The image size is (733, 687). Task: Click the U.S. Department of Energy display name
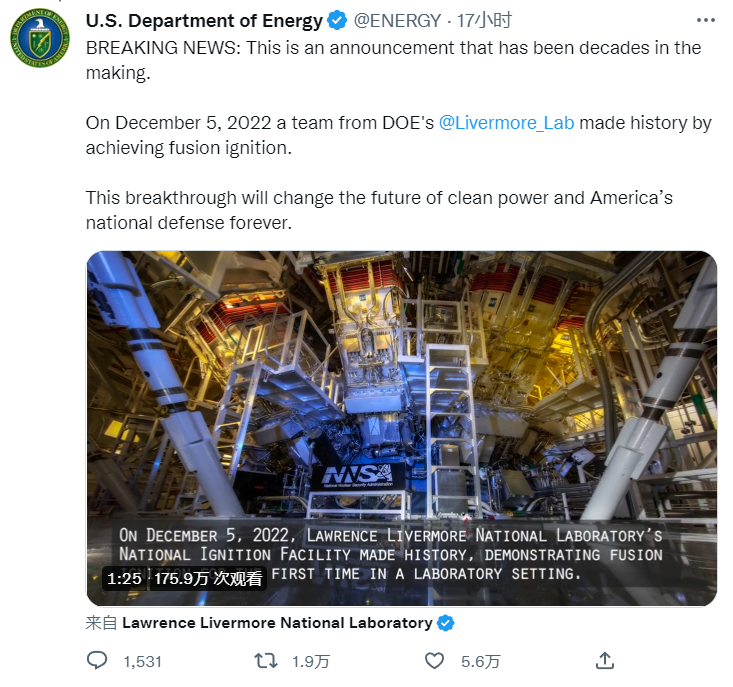click(x=204, y=20)
